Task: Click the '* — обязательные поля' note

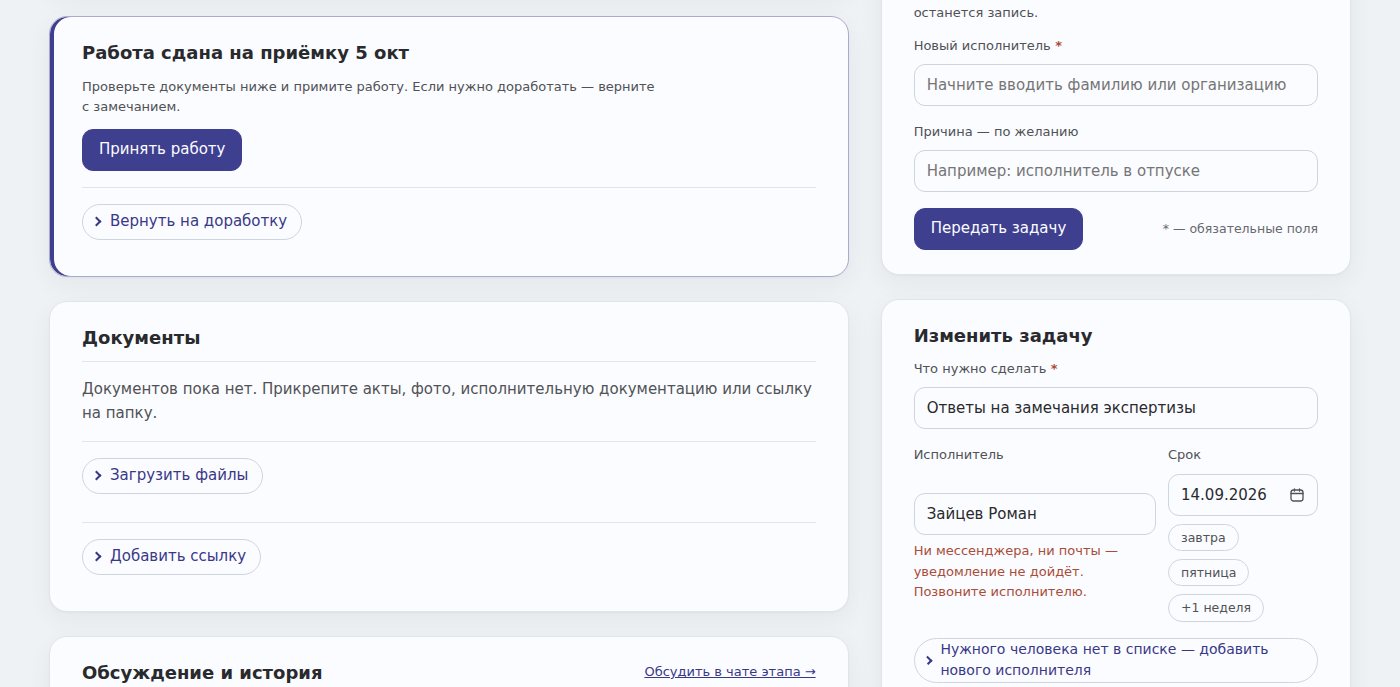Action: (x=1240, y=229)
